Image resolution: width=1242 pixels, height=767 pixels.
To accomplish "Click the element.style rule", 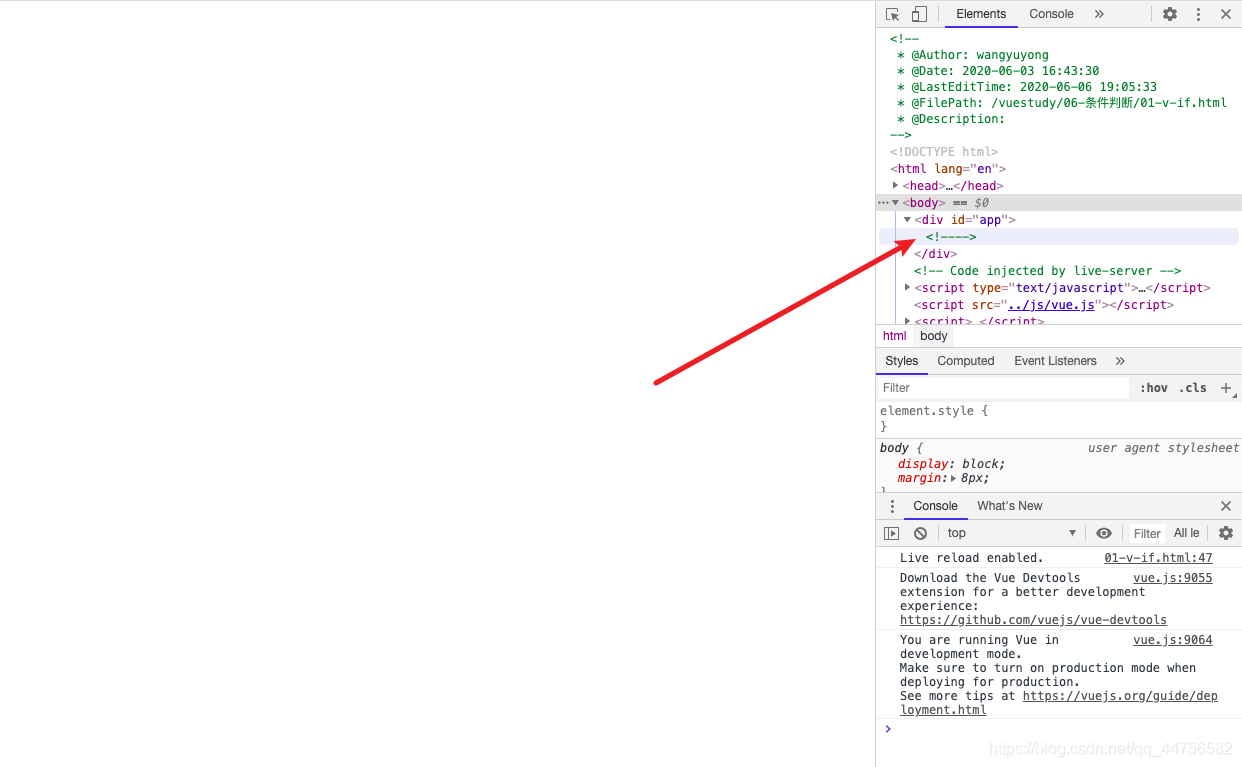I will tap(934, 411).
